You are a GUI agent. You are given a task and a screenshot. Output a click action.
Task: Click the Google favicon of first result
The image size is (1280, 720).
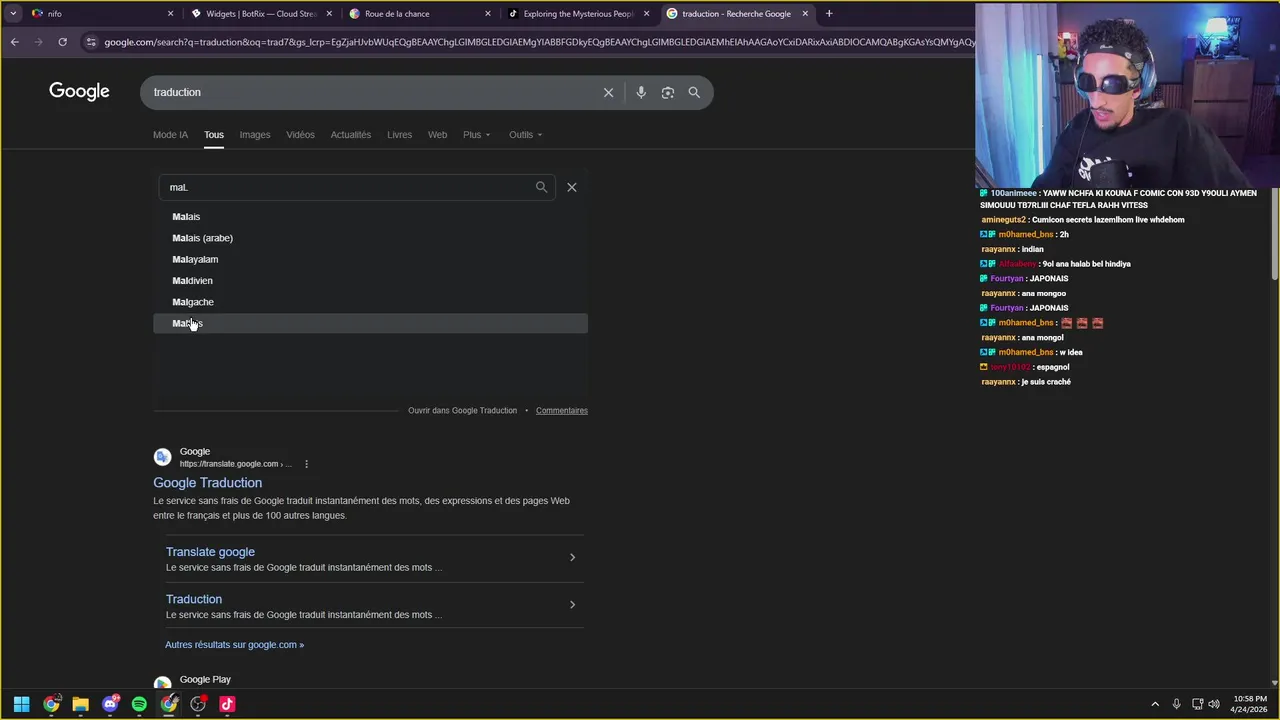[x=162, y=457]
